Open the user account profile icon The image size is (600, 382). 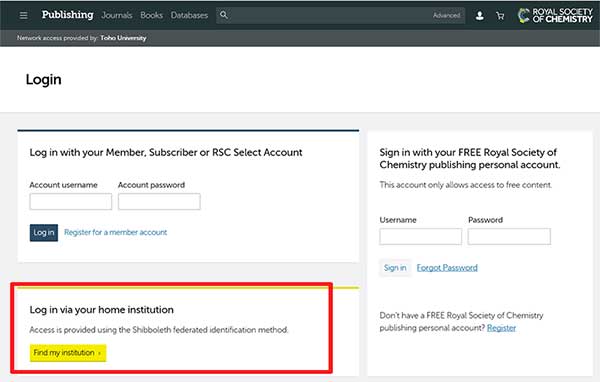(479, 16)
